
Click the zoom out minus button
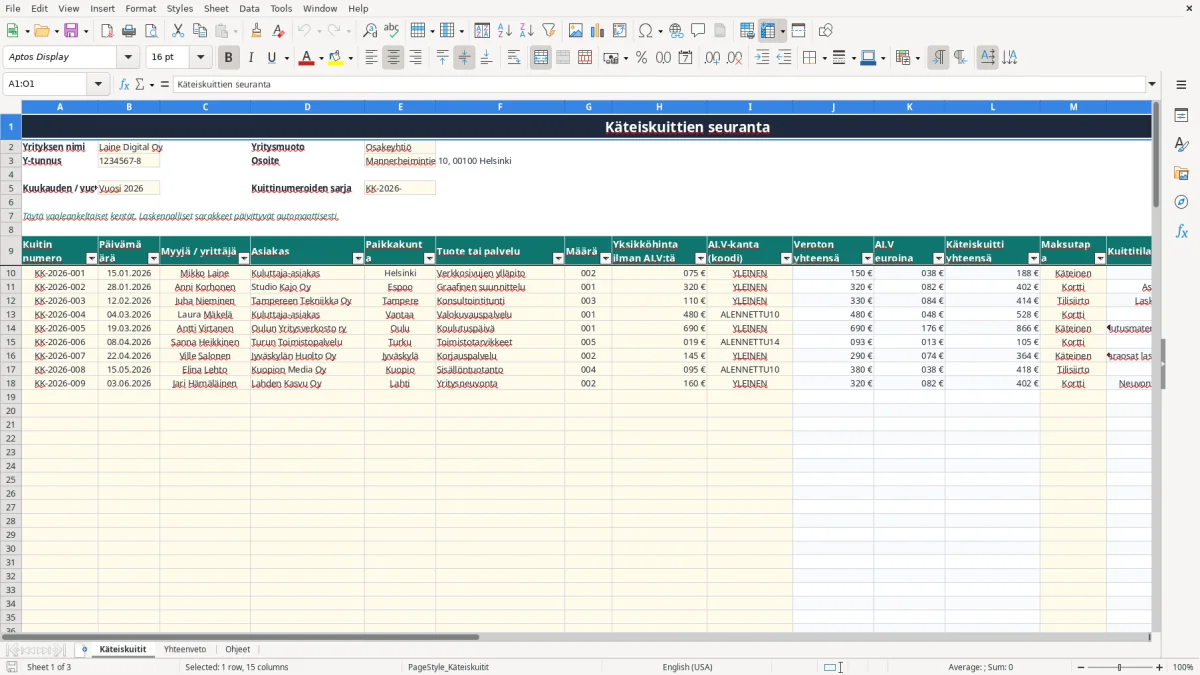(x=1082, y=667)
